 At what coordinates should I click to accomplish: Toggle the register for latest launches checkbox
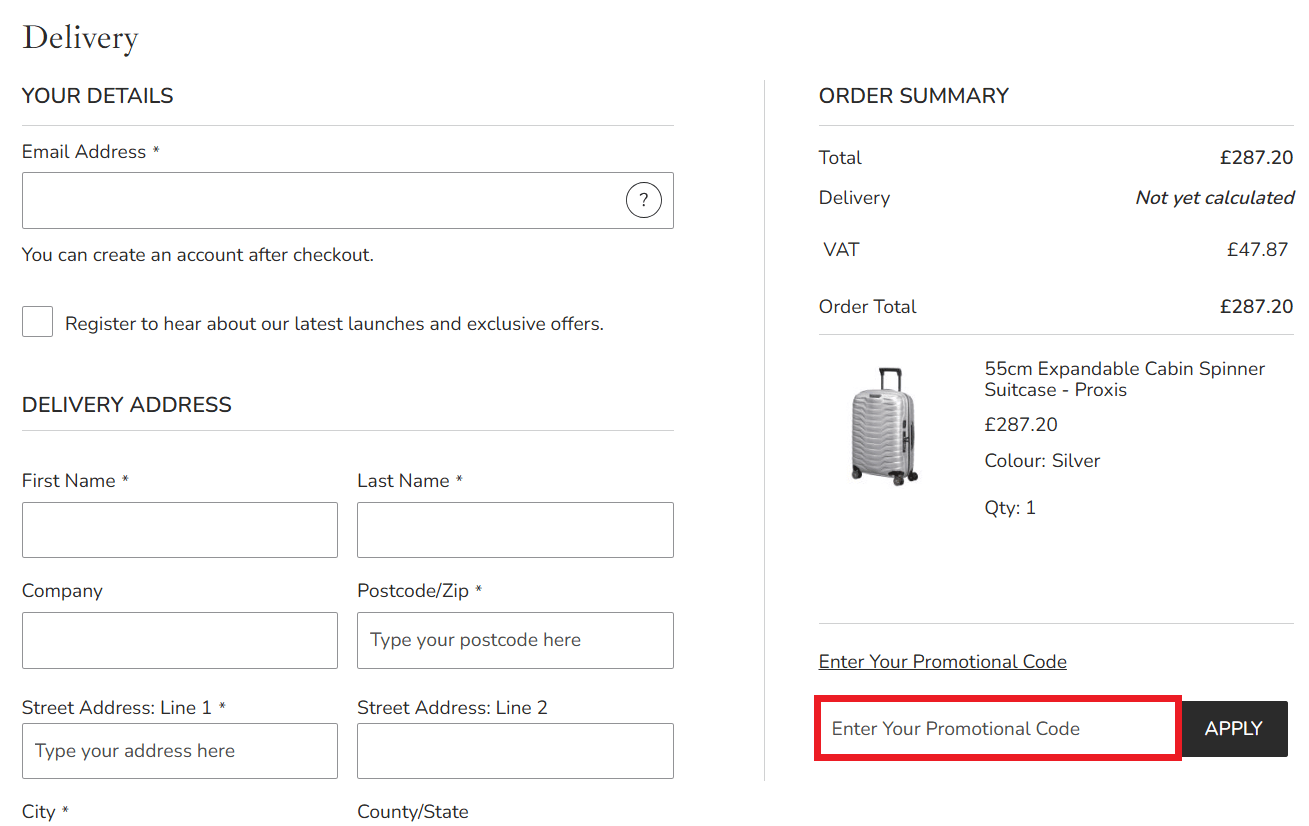(37, 321)
